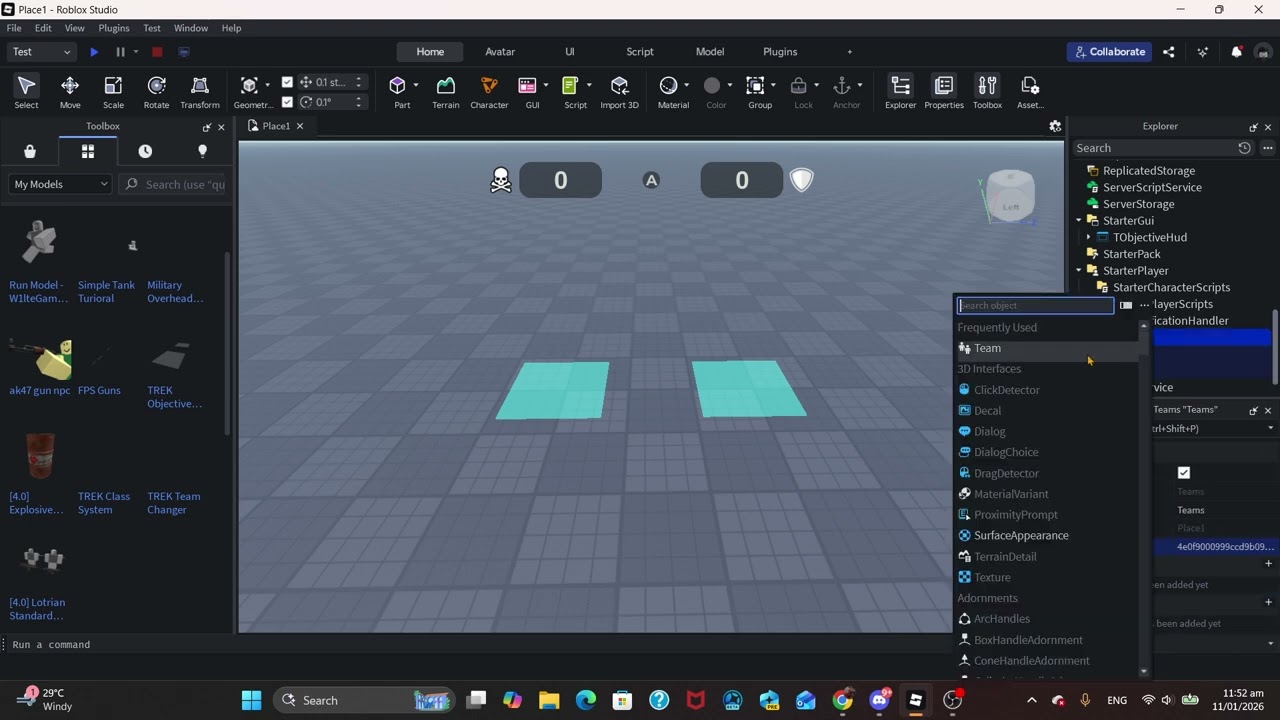
Task: Collapse the StarterGui tree node
Action: pyautogui.click(x=1079, y=221)
